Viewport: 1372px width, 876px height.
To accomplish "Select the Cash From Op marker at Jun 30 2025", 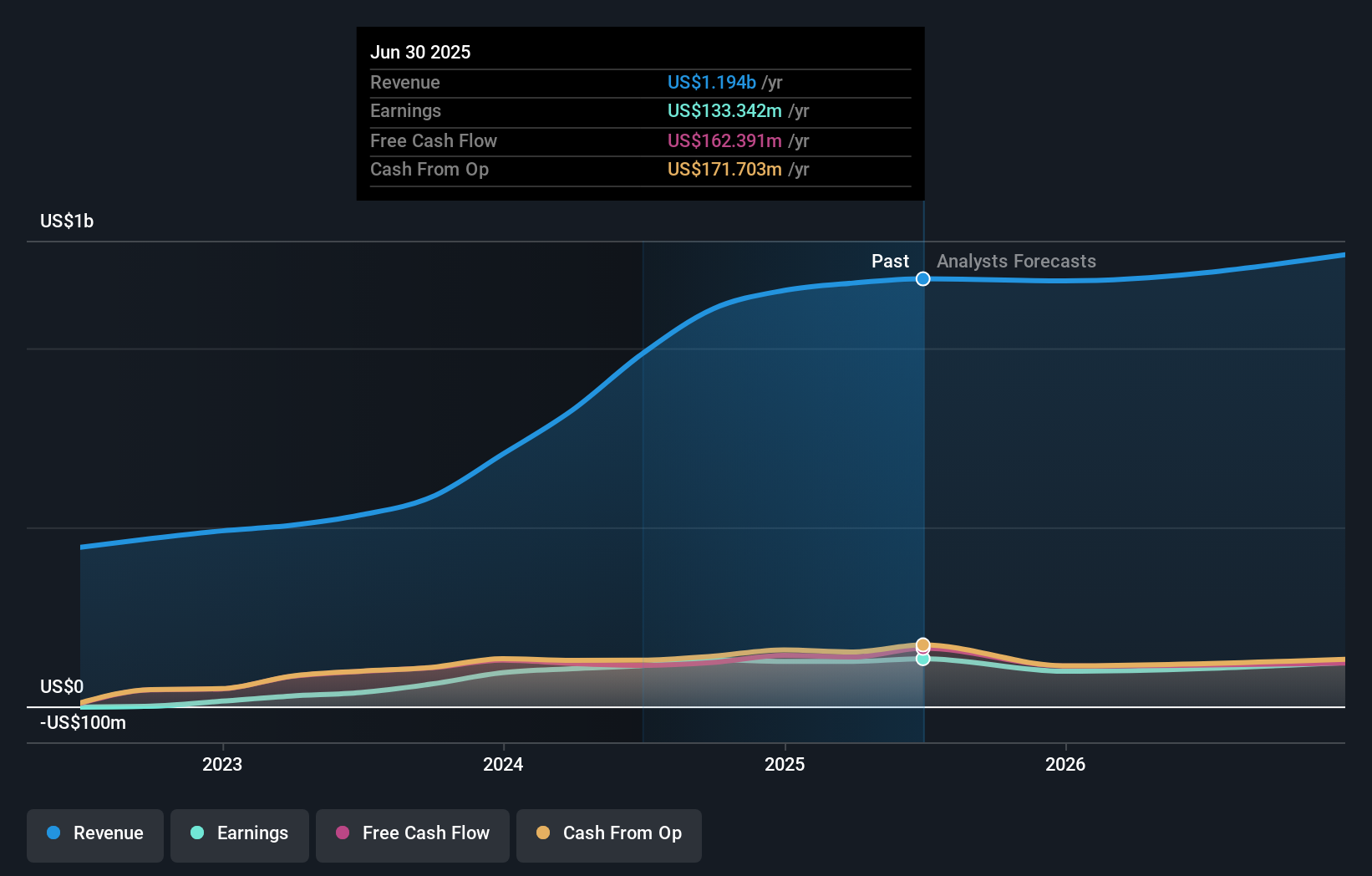I will (922, 644).
